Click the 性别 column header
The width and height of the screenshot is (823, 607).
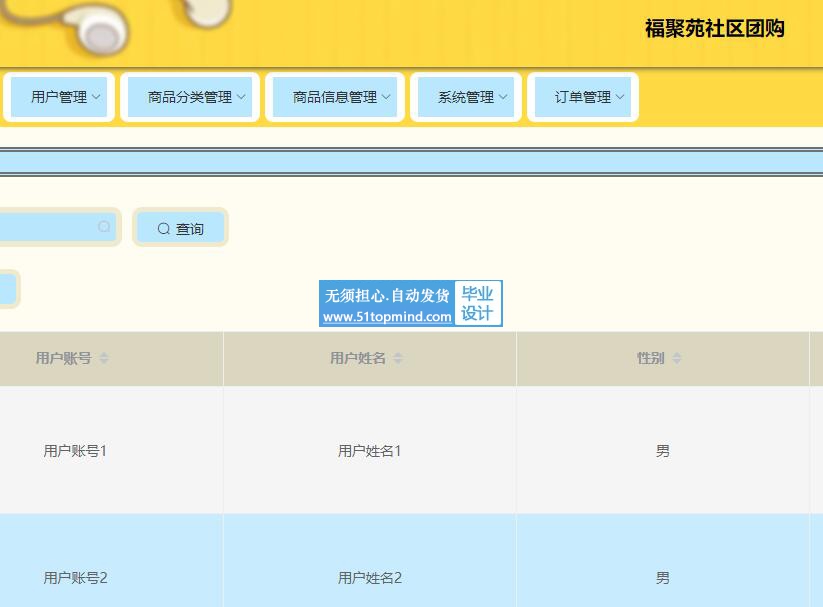pyautogui.click(x=663, y=359)
